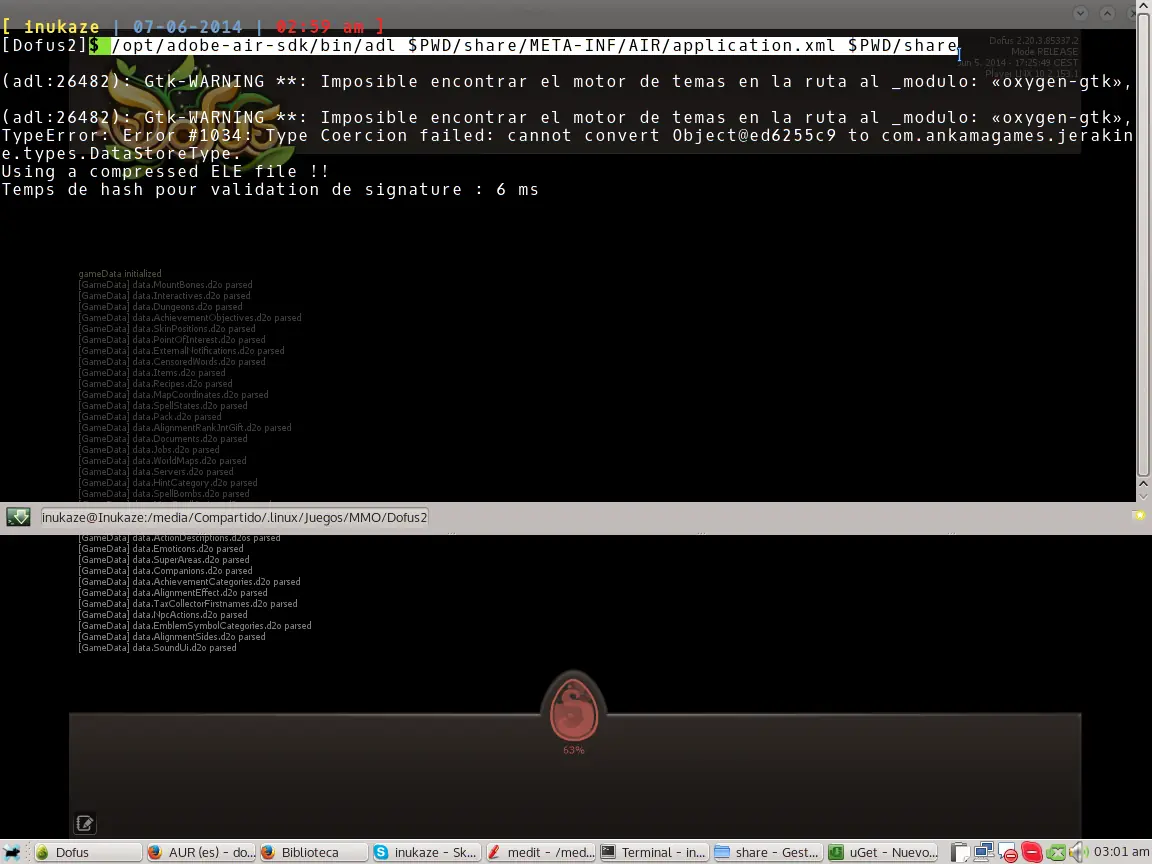Open the applications menu launcher icon
The image size is (1152, 864).
12,852
